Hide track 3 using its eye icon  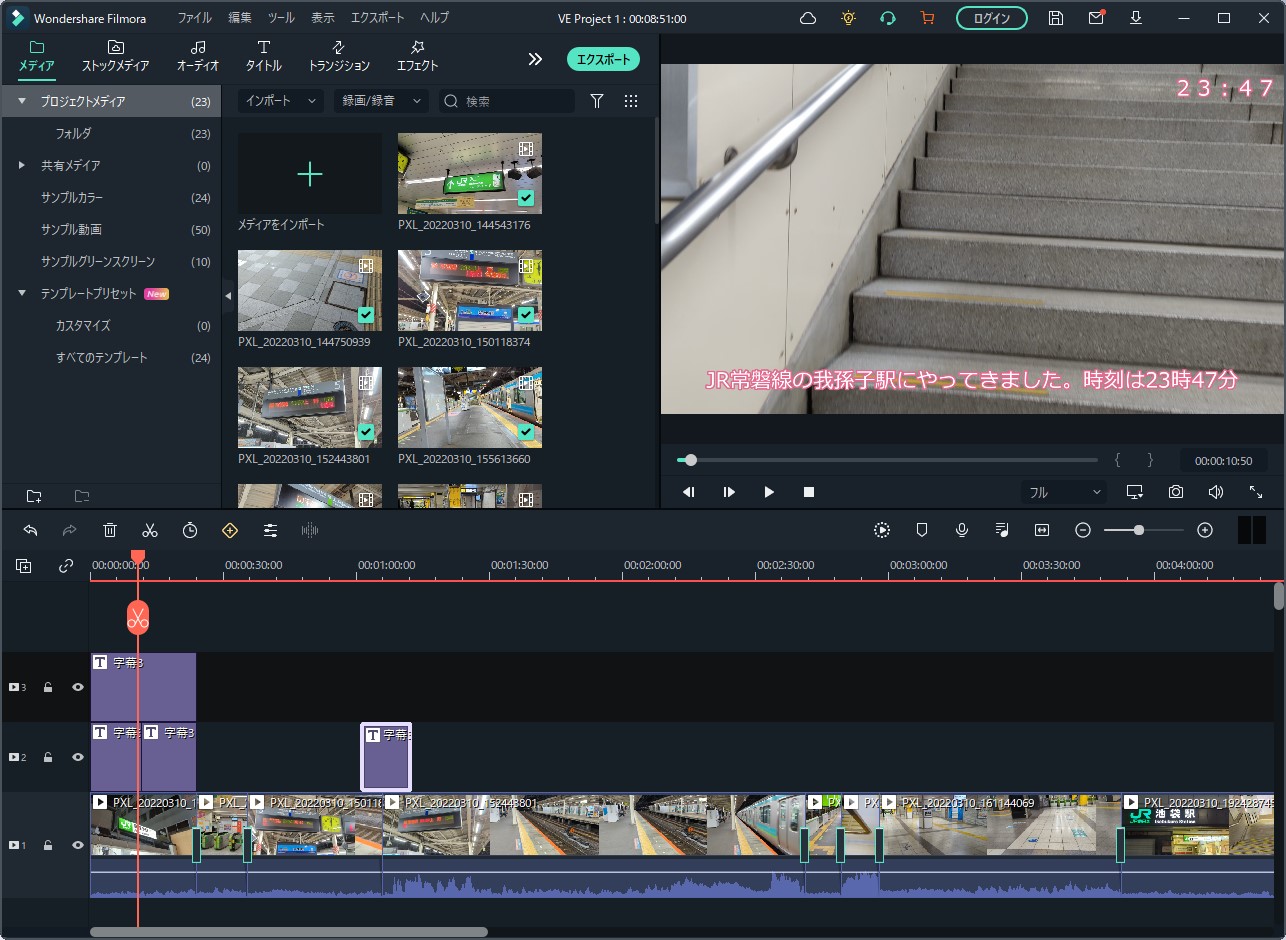(78, 687)
